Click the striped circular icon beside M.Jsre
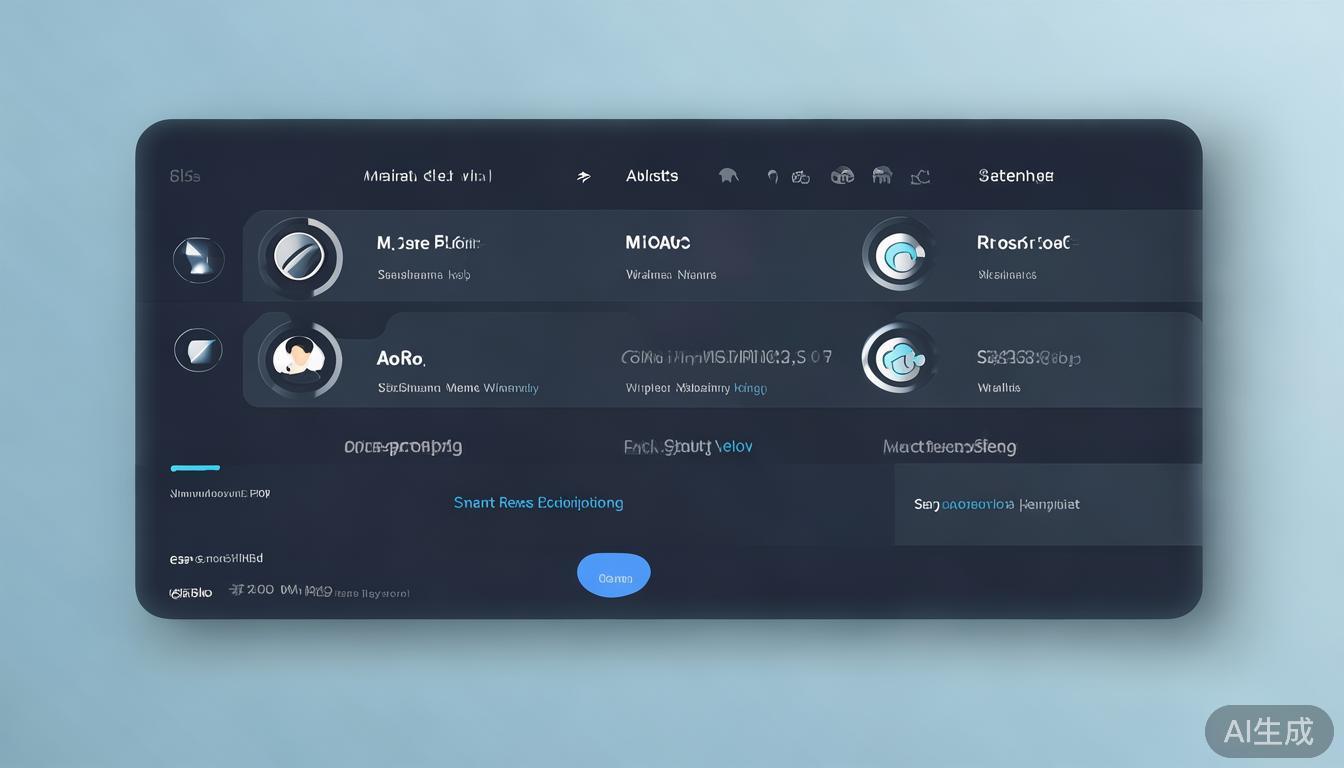This screenshot has height=768, width=1344. (300, 258)
